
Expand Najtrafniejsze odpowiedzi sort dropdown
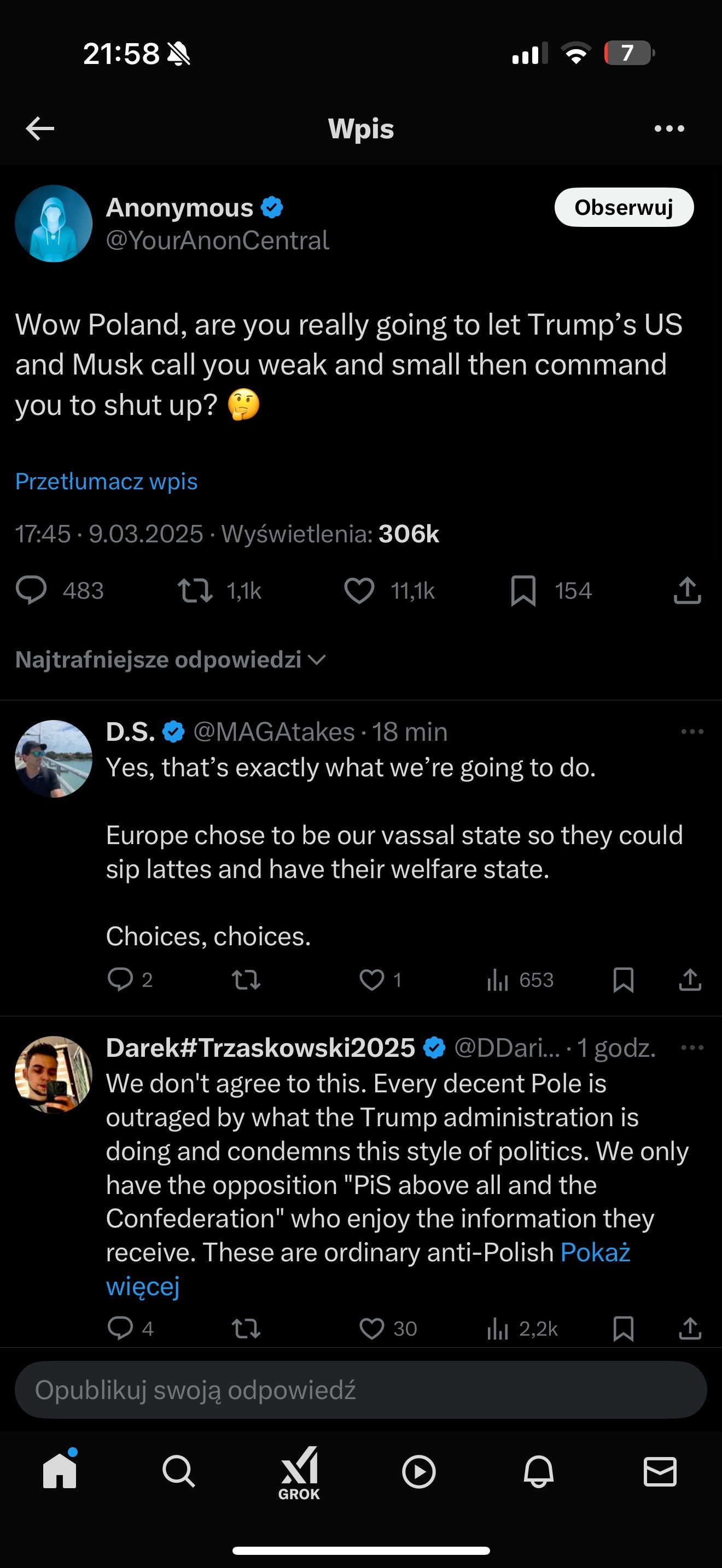(x=171, y=660)
